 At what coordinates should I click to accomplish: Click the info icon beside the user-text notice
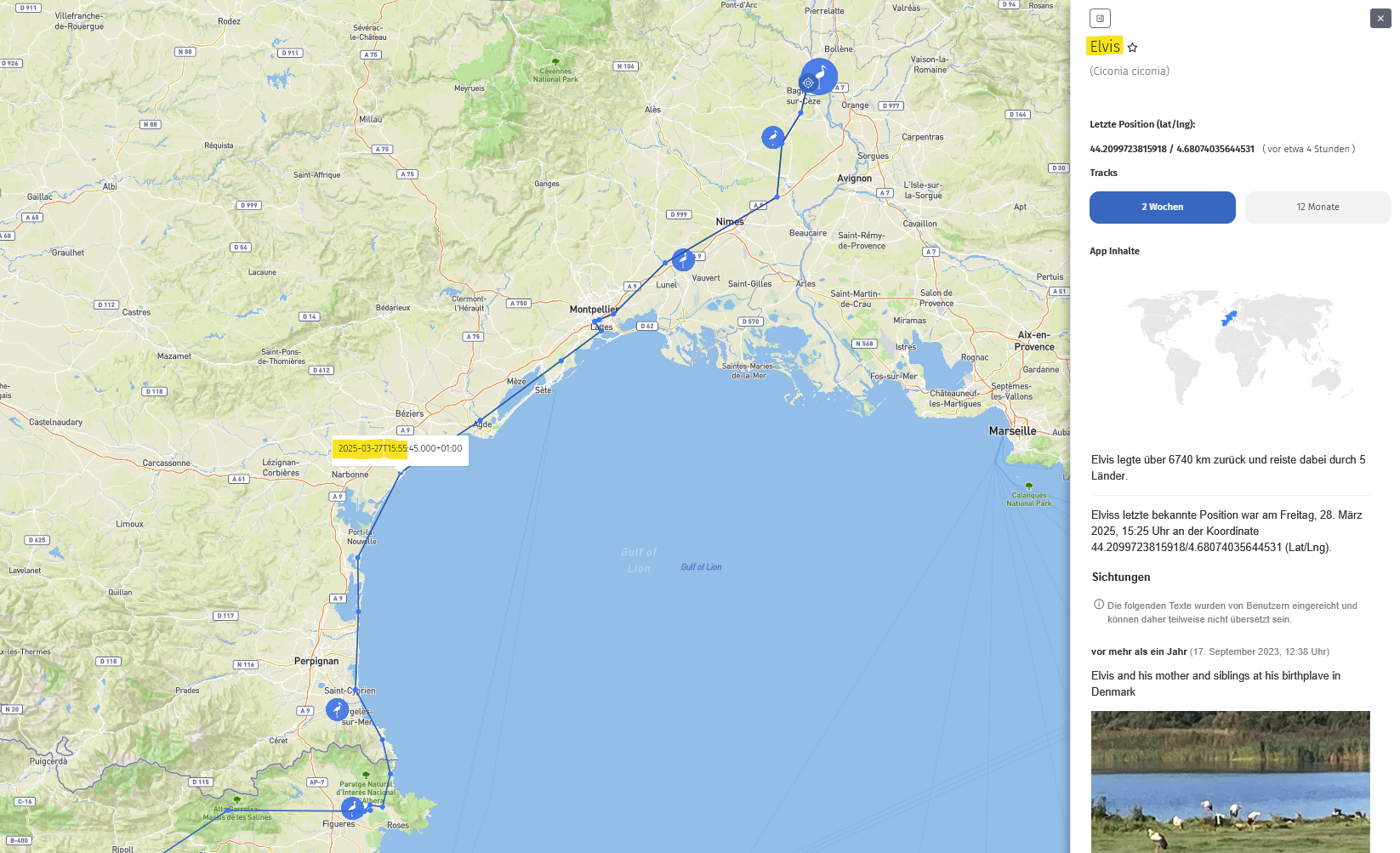(1099, 605)
